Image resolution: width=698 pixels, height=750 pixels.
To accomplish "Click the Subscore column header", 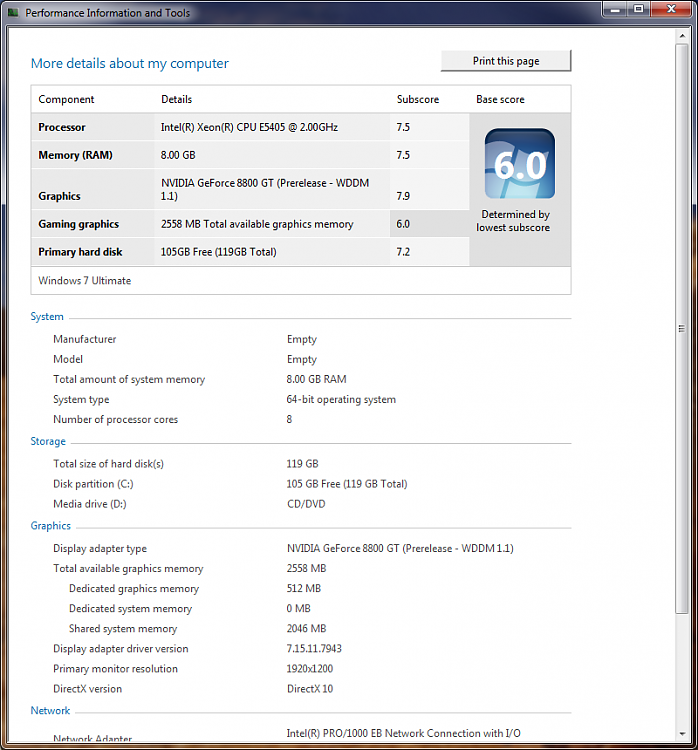I will pos(418,99).
